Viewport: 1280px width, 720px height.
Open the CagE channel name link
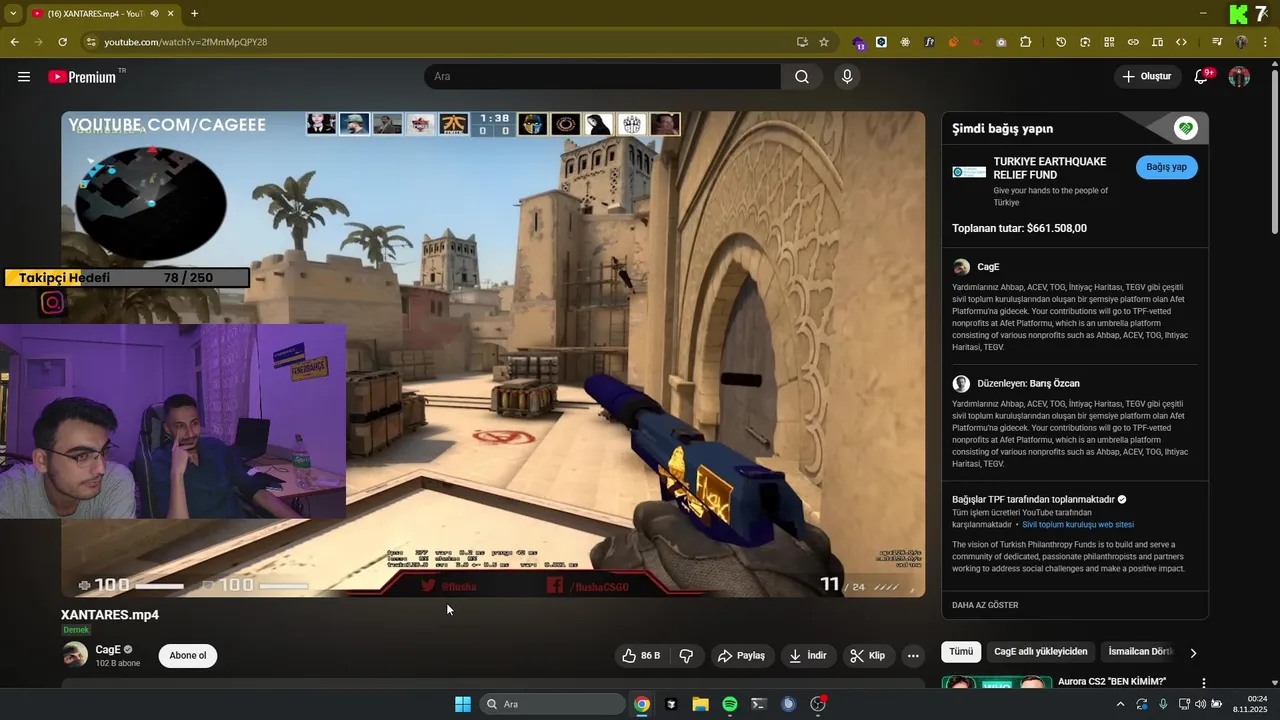coord(108,650)
